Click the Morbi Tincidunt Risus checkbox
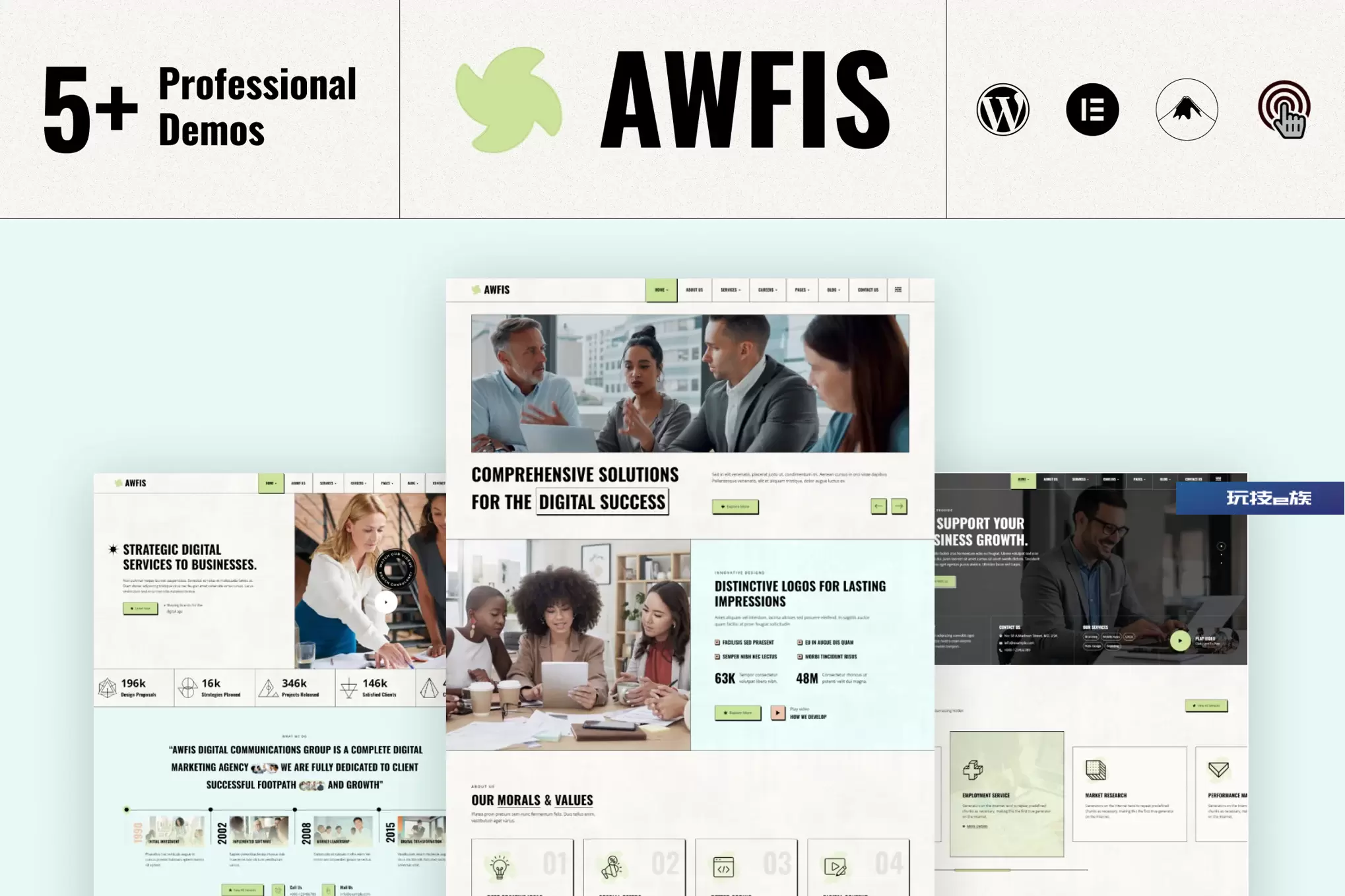The height and width of the screenshot is (896, 1345). pos(800,656)
